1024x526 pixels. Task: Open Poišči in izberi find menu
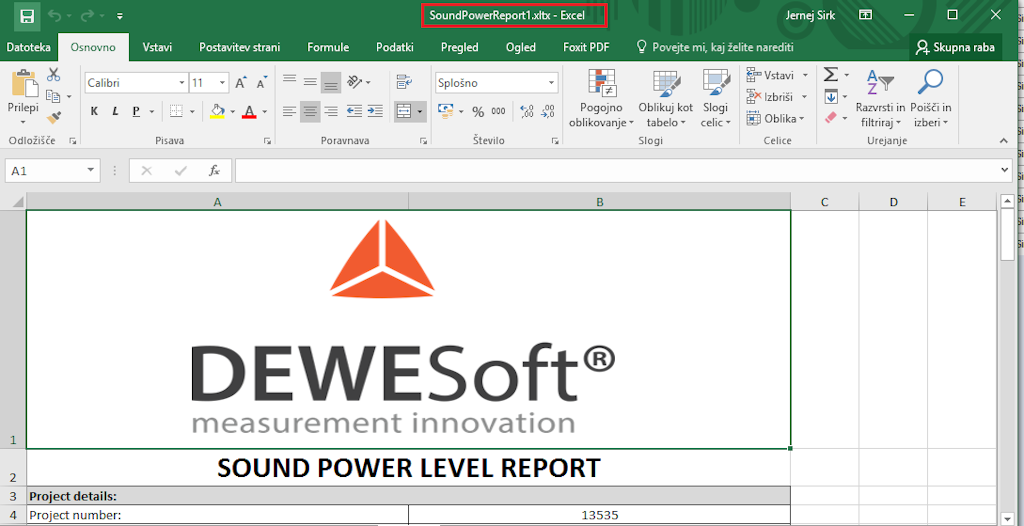coord(931,98)
